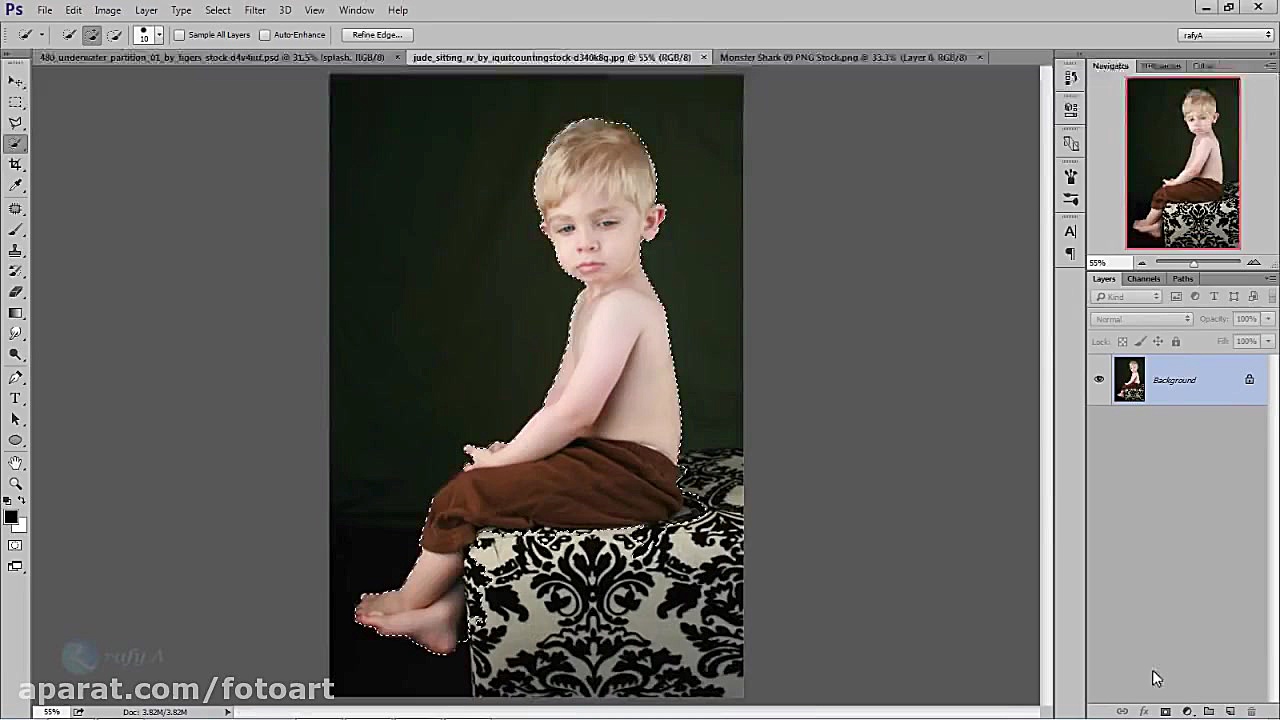Switch to the Paths tab
Viewport: 1280px width, 720px height.
(1183, 279)
